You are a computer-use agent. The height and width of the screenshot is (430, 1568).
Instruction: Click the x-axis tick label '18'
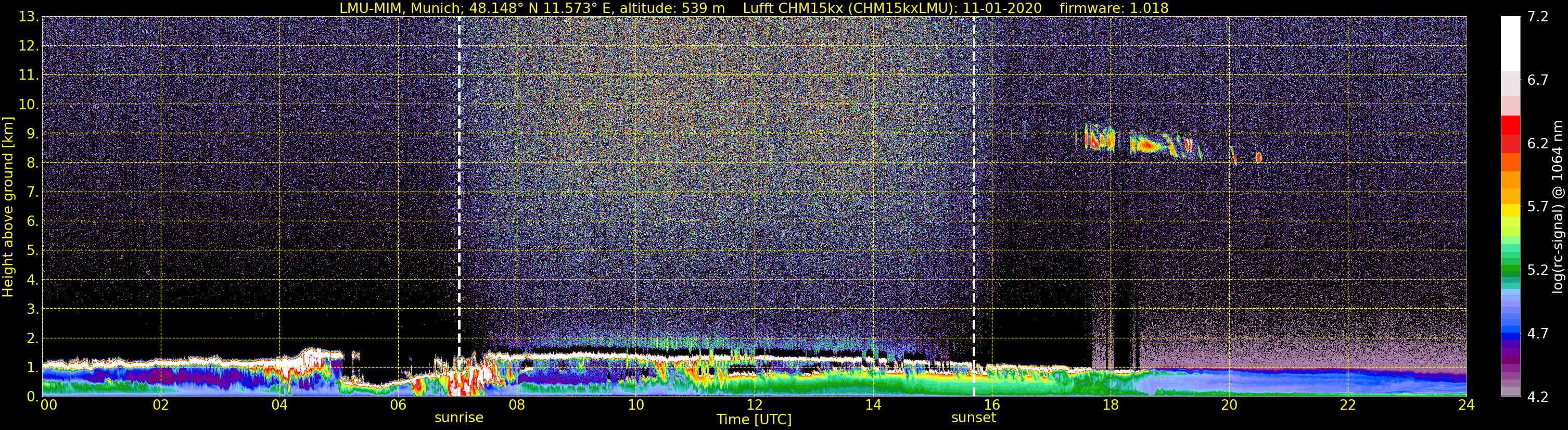click(1110, 405)
